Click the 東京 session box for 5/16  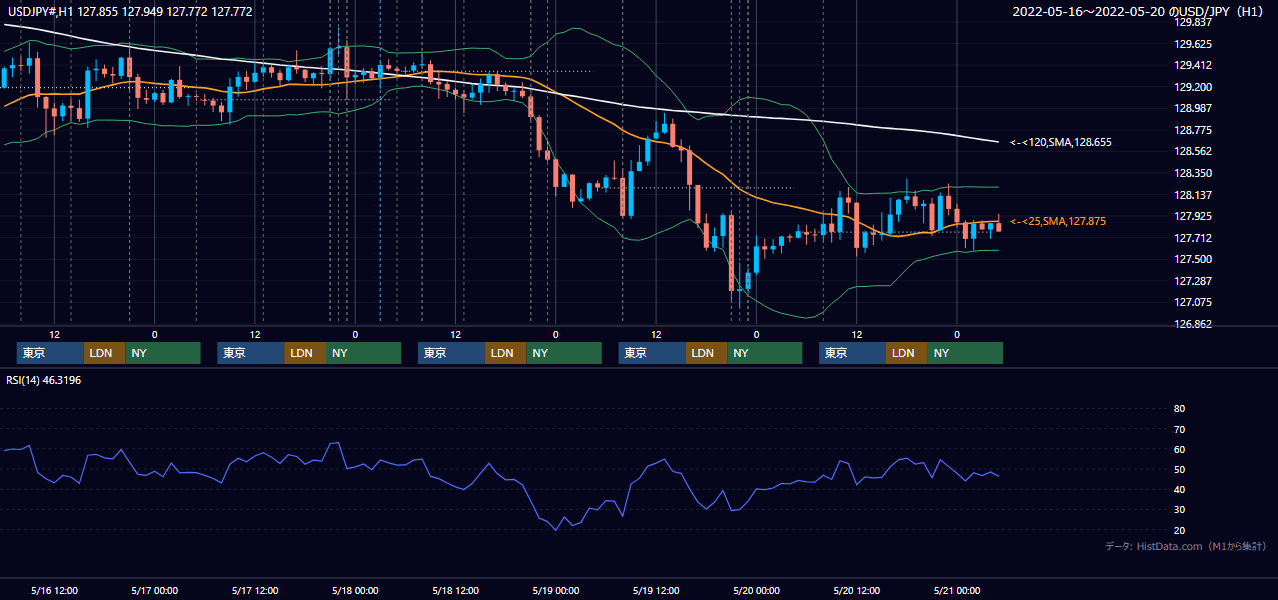(x=51, y=353)
